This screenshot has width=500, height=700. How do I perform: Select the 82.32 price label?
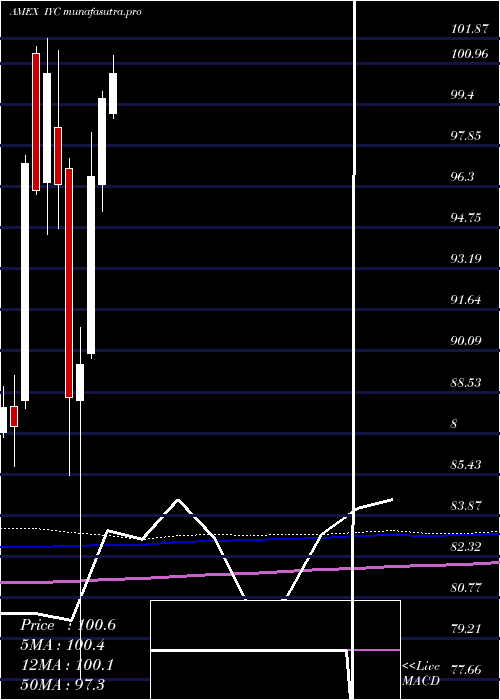(x=466, y=547)
